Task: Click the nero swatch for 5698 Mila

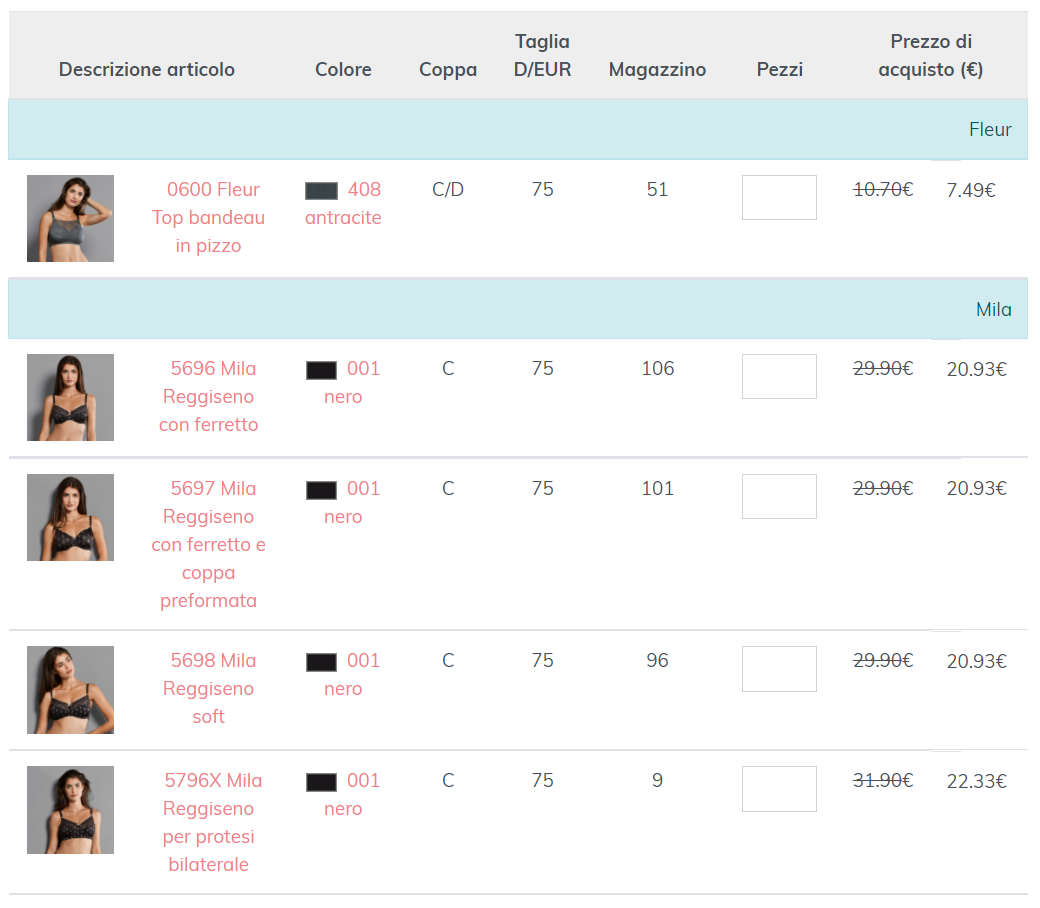Action: pyautogui.click(x=321, y=662)
